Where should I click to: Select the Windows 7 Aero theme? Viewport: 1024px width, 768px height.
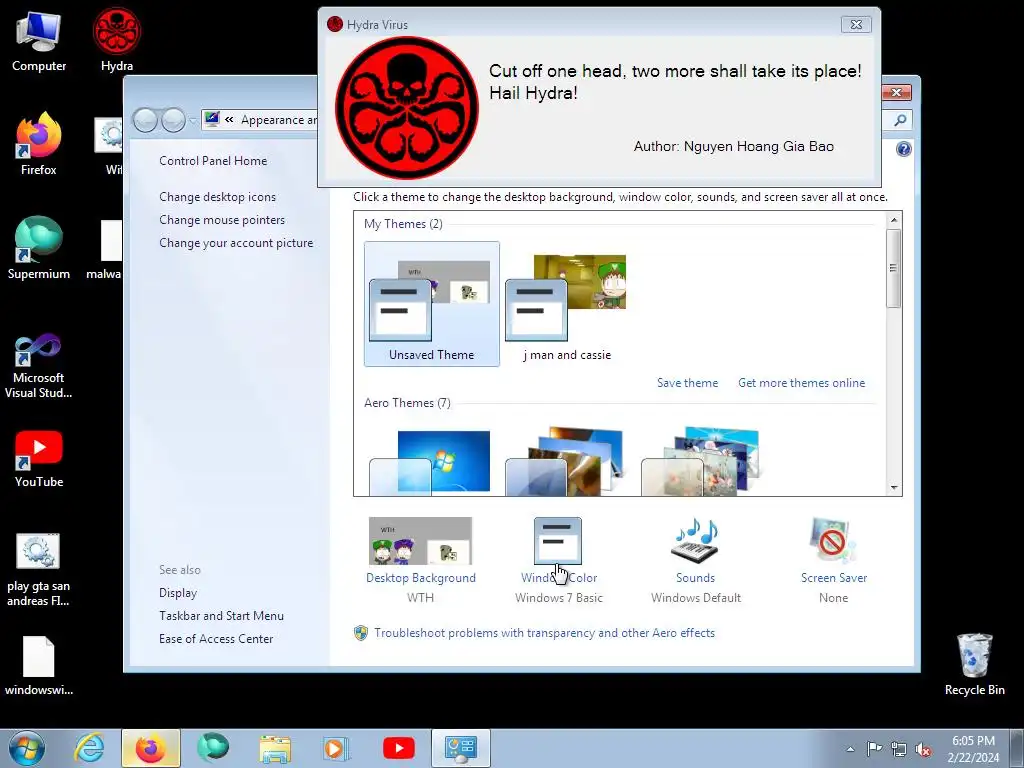[431, 462]
